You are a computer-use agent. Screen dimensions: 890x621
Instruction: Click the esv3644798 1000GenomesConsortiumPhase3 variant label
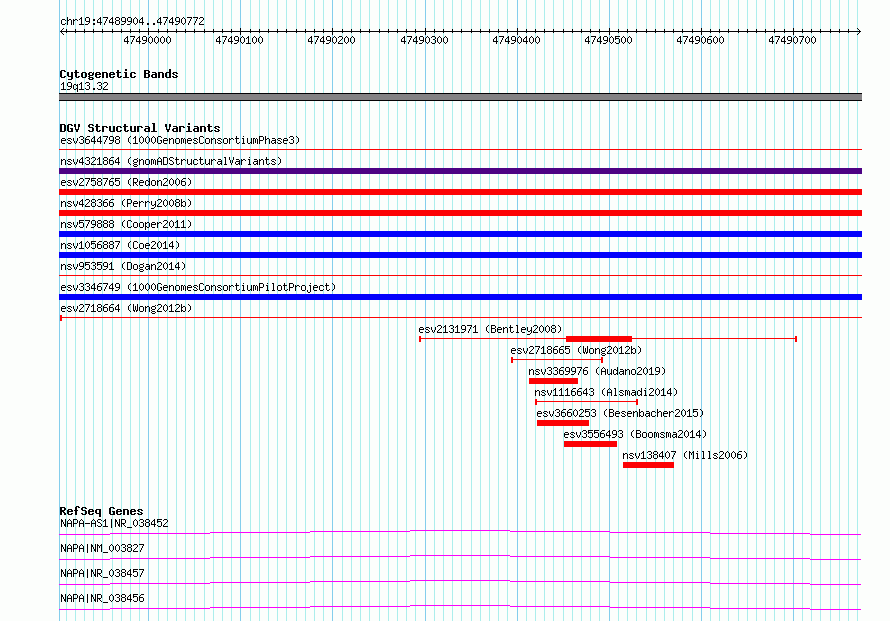click(180, 140)
